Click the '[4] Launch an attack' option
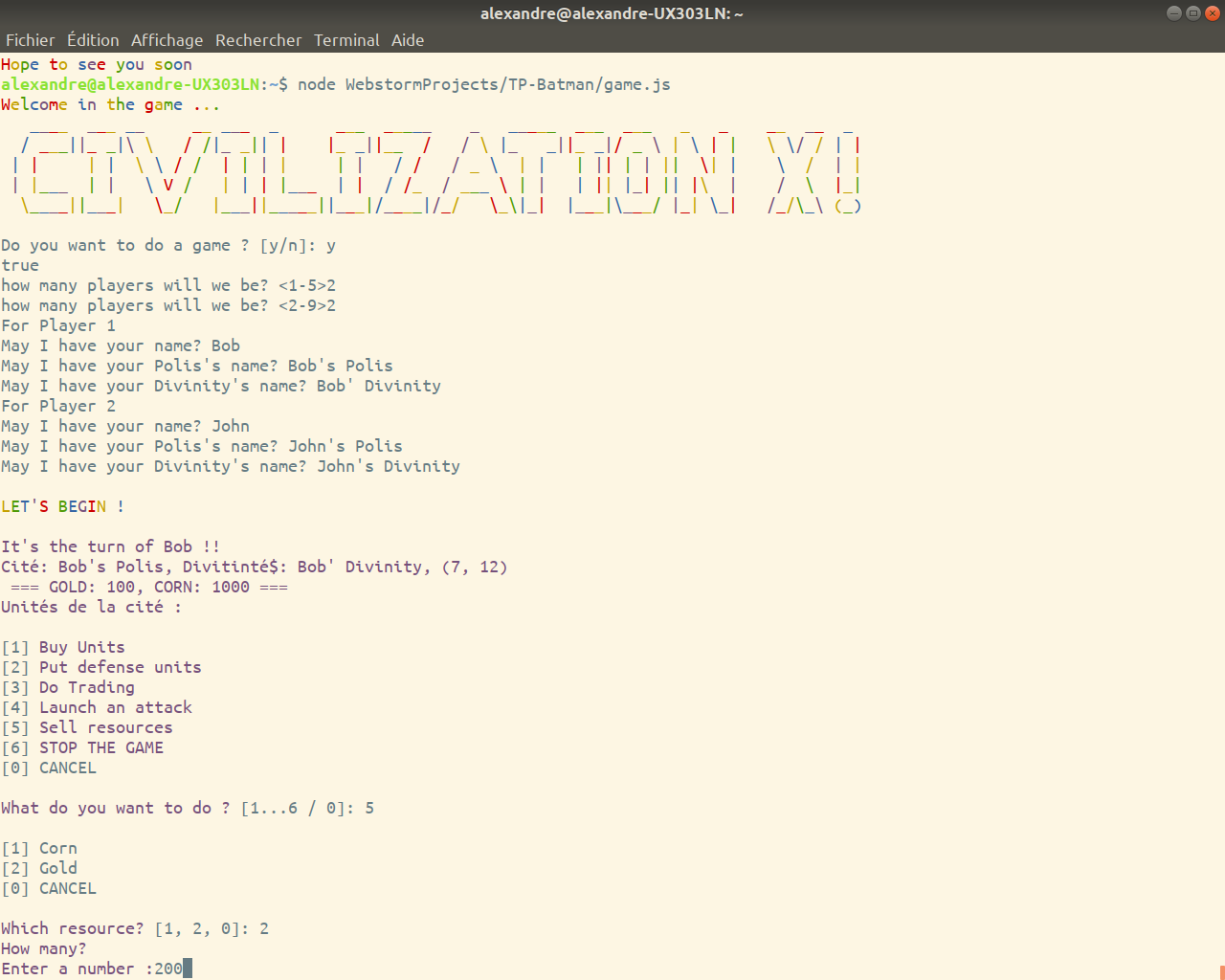The image size is (1225, 980). coord(97,707)
